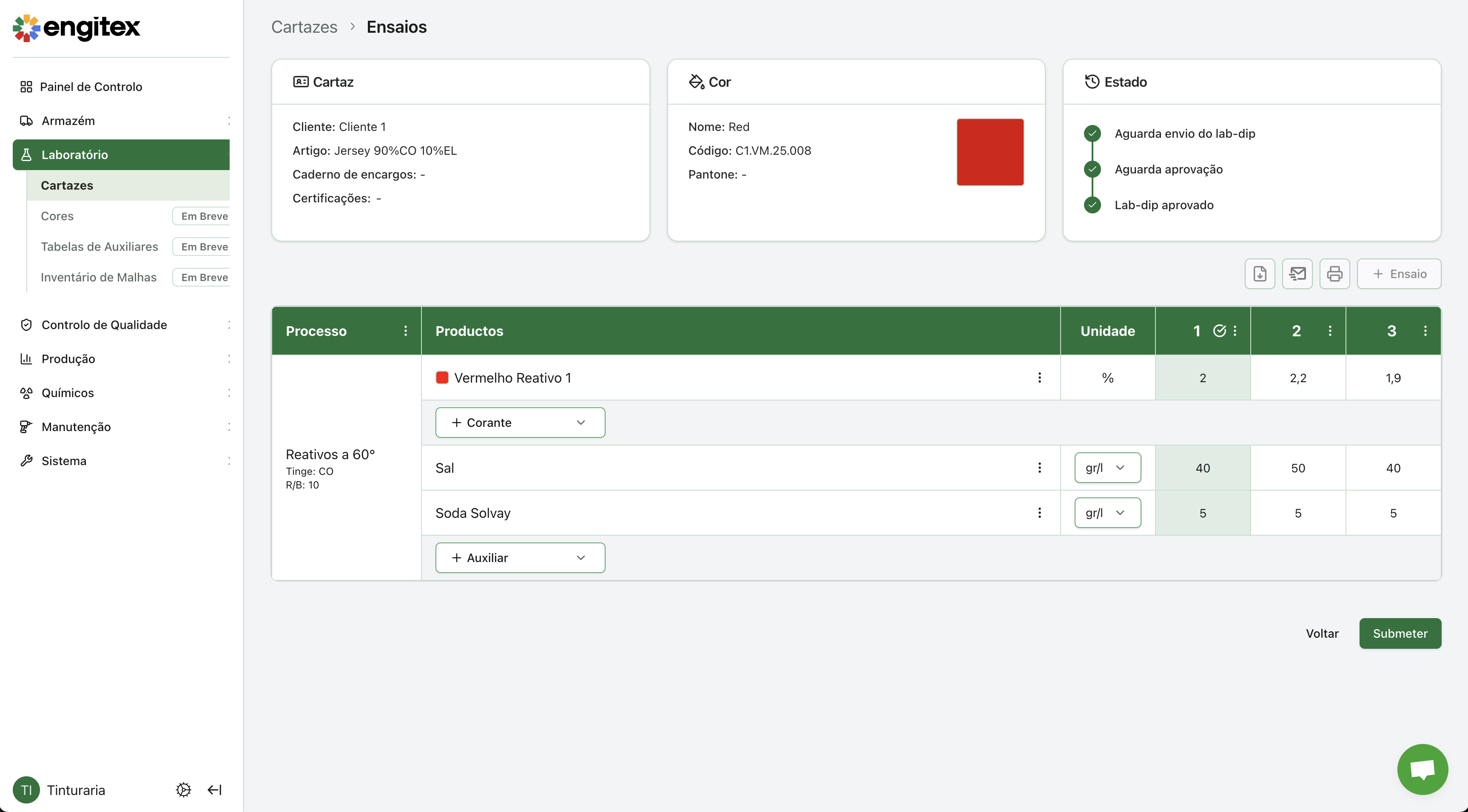Click the Submeter button
The image size is (1468, 812).
coord(1400,633)
